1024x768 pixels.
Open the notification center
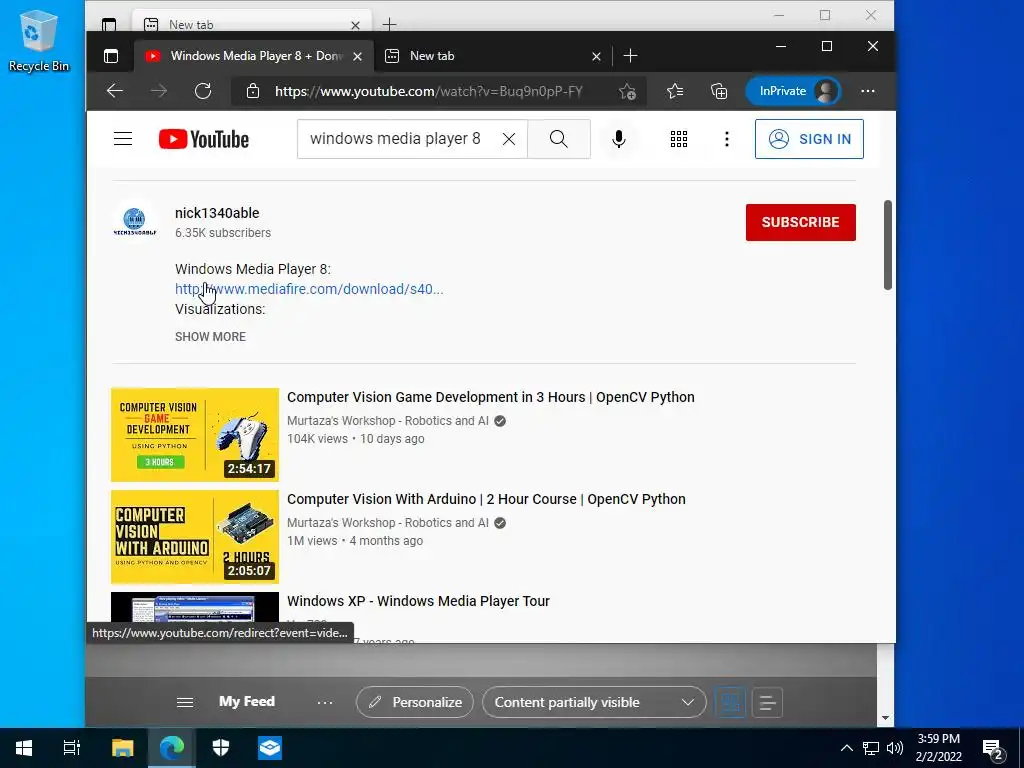click(x=993, y=748)
